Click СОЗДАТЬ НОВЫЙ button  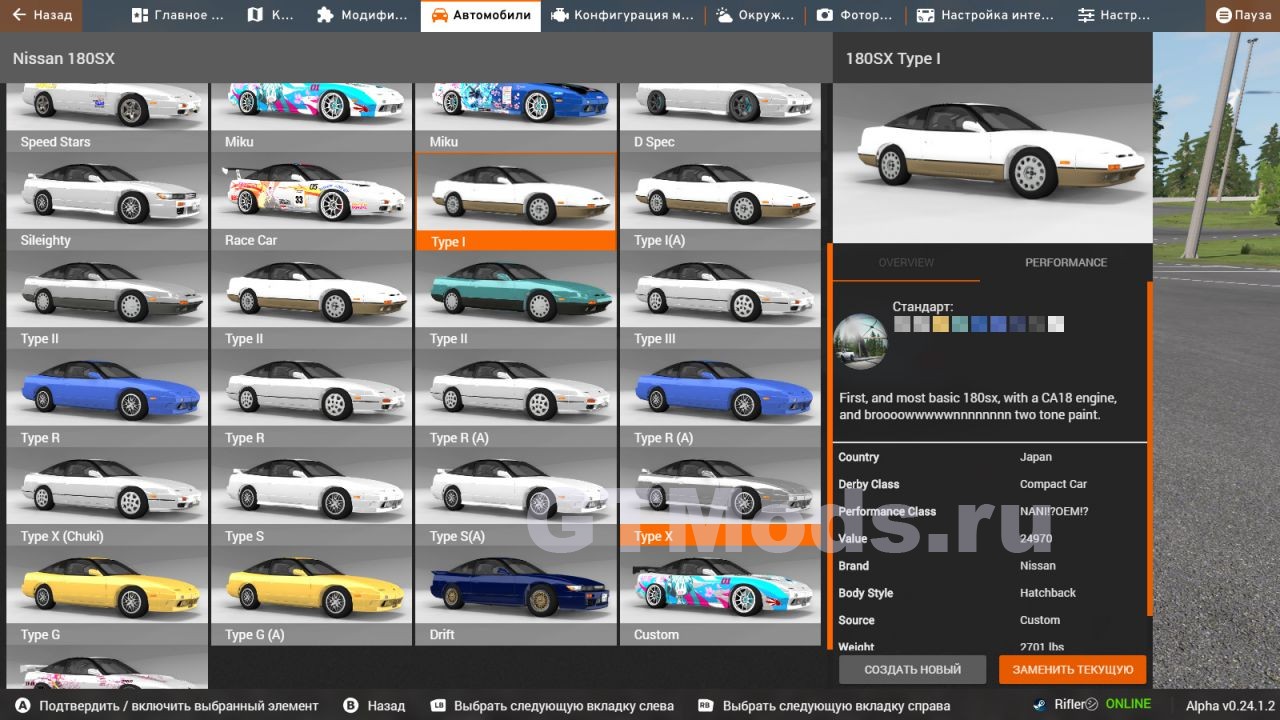[912, 669]
